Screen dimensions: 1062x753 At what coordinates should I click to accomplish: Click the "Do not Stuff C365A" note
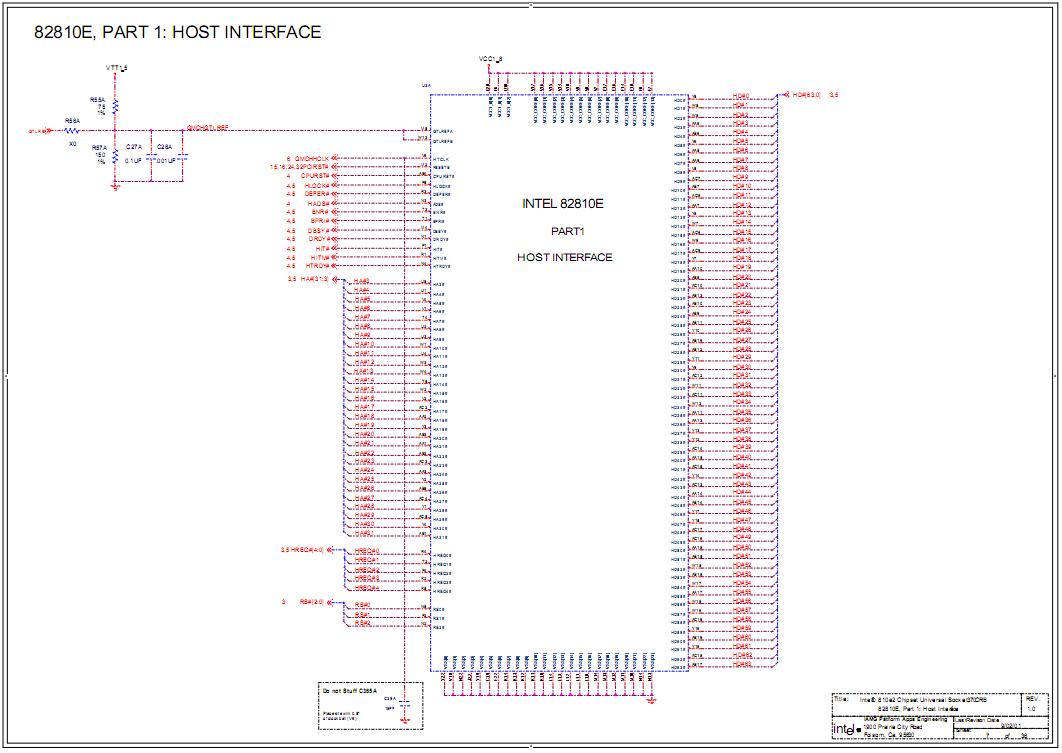[x=349, y=691]
